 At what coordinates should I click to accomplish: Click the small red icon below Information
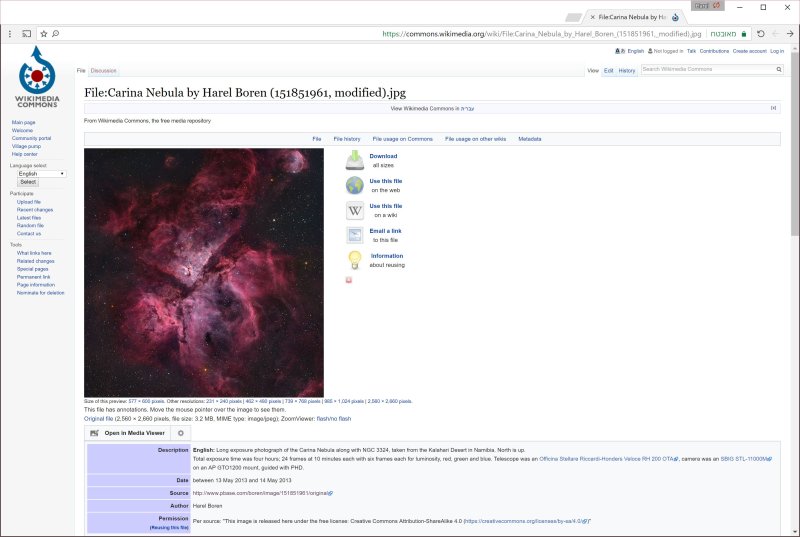(x=348, y=280)
